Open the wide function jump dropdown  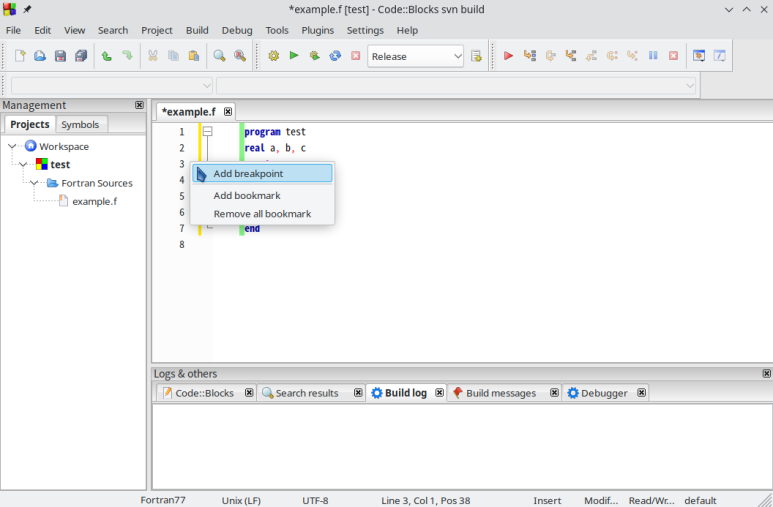(456, 86)
